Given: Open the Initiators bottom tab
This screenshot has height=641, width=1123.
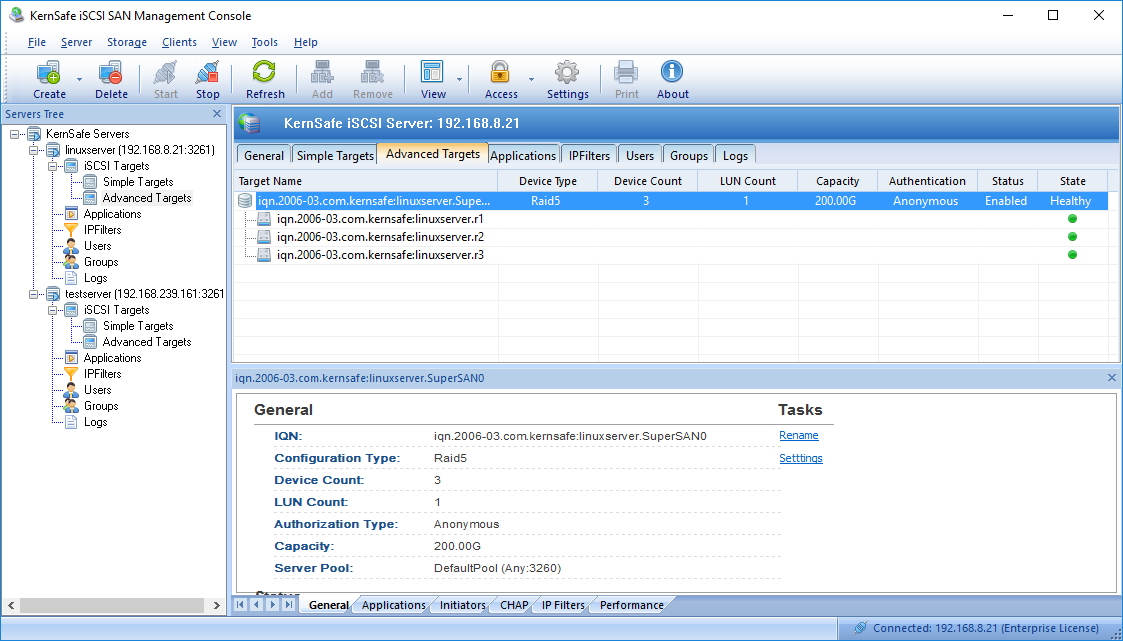Looking at the screenshot, I should pyautogui.click(x=463, y=605).
